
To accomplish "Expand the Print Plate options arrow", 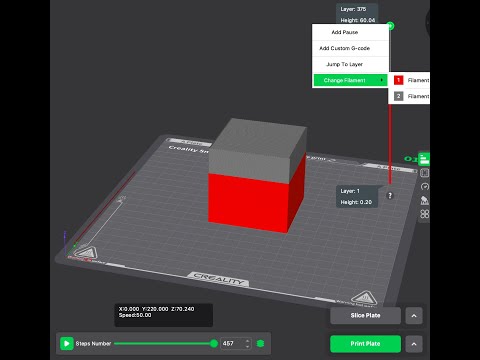I will (x=414, y=344).
